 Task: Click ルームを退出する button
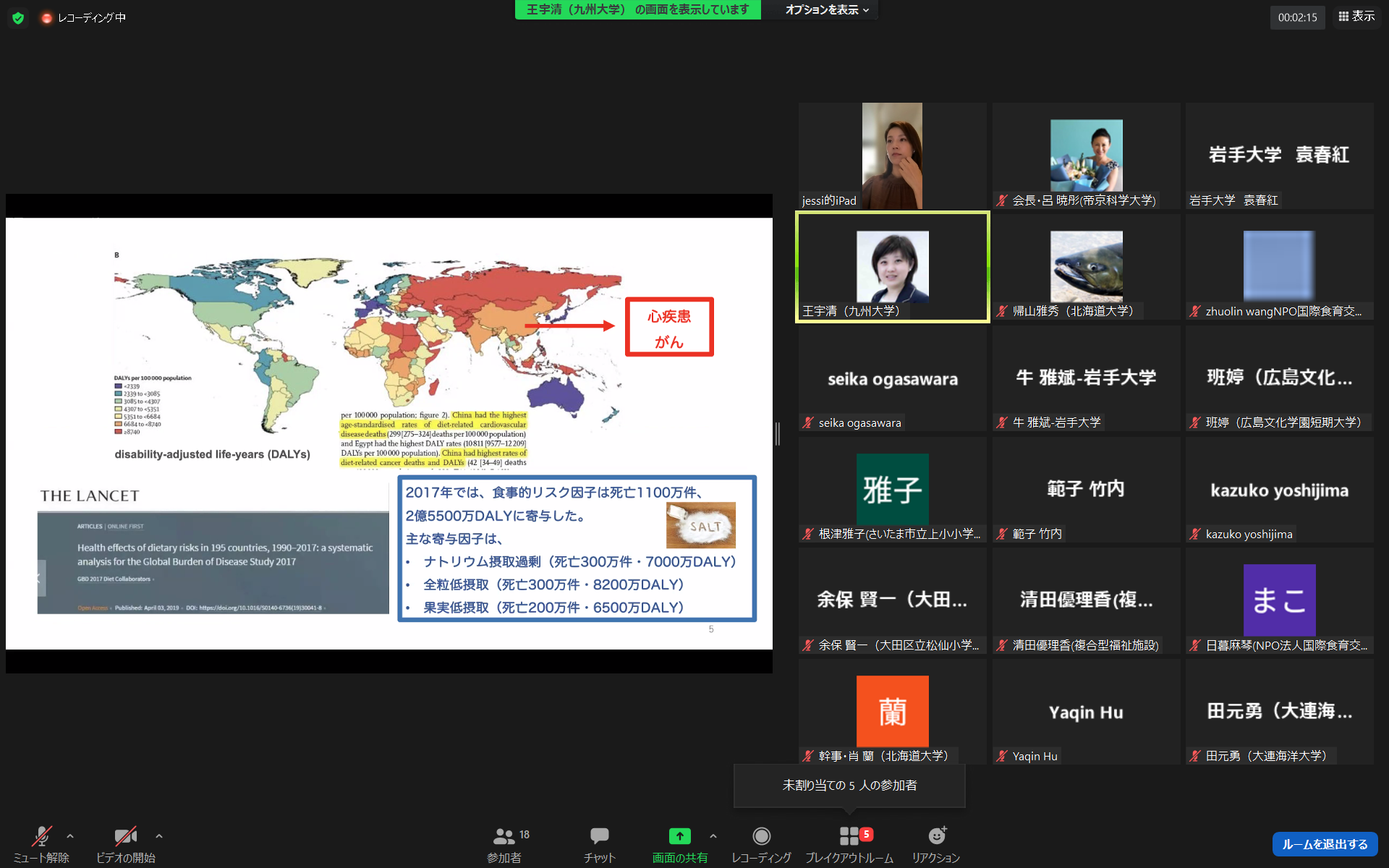(1325, 844)
